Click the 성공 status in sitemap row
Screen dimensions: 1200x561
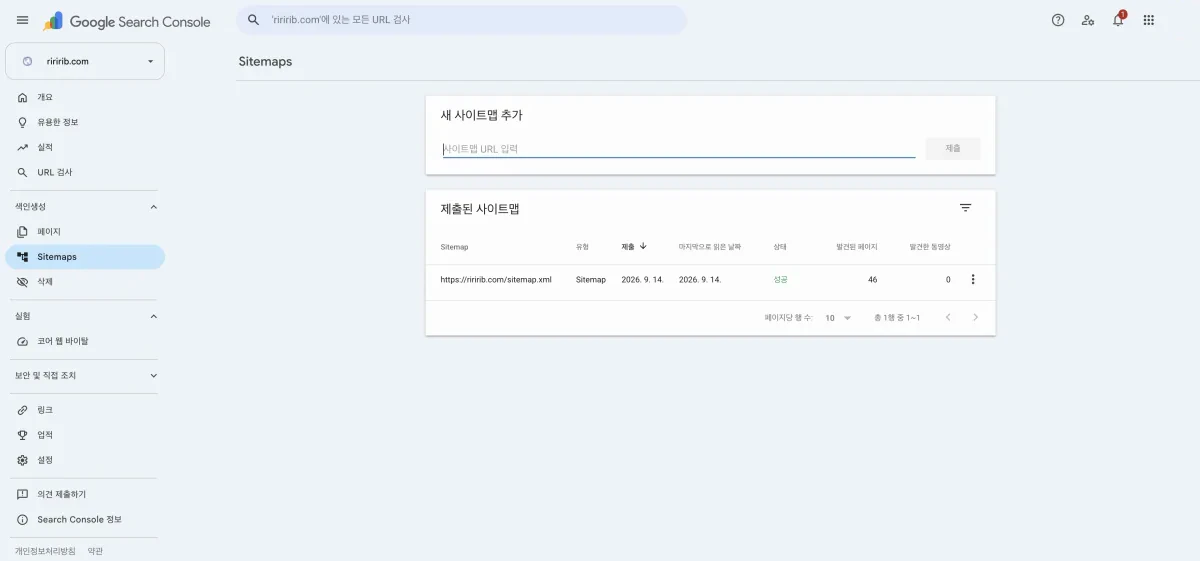(x=781, y=280)
